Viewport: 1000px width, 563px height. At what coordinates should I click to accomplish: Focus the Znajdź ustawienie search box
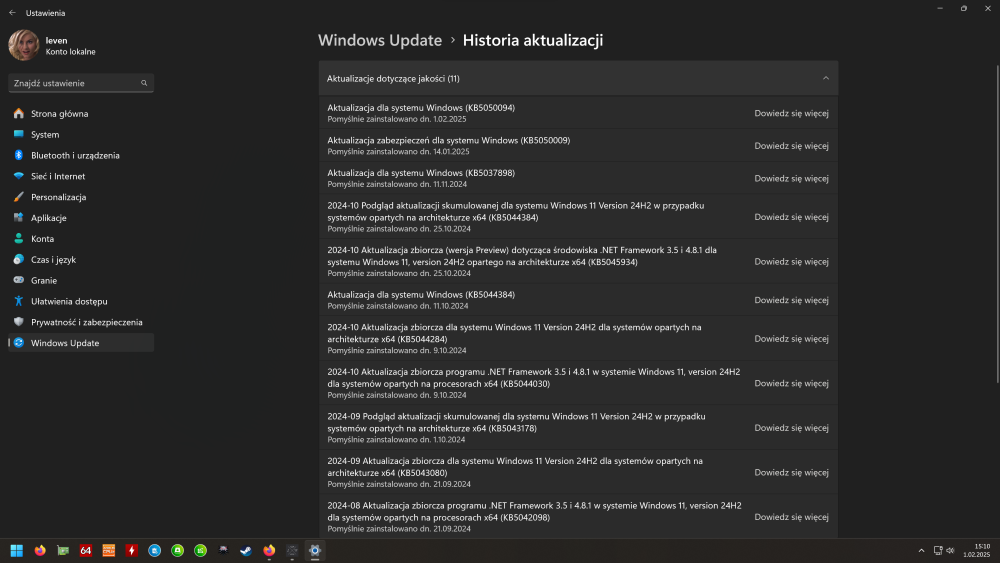81,83
